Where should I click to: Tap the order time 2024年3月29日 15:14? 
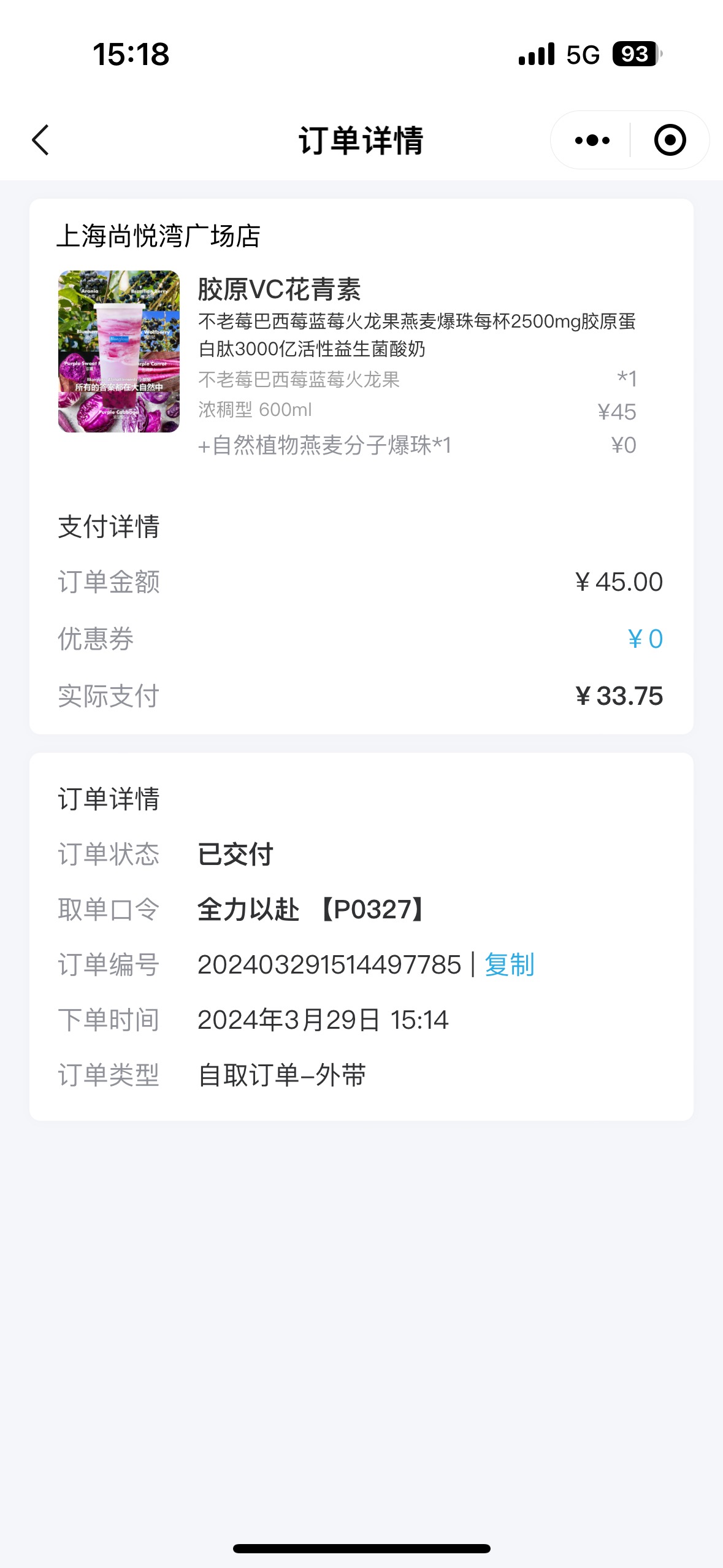pyautogui.click(x=323, y=1020)
